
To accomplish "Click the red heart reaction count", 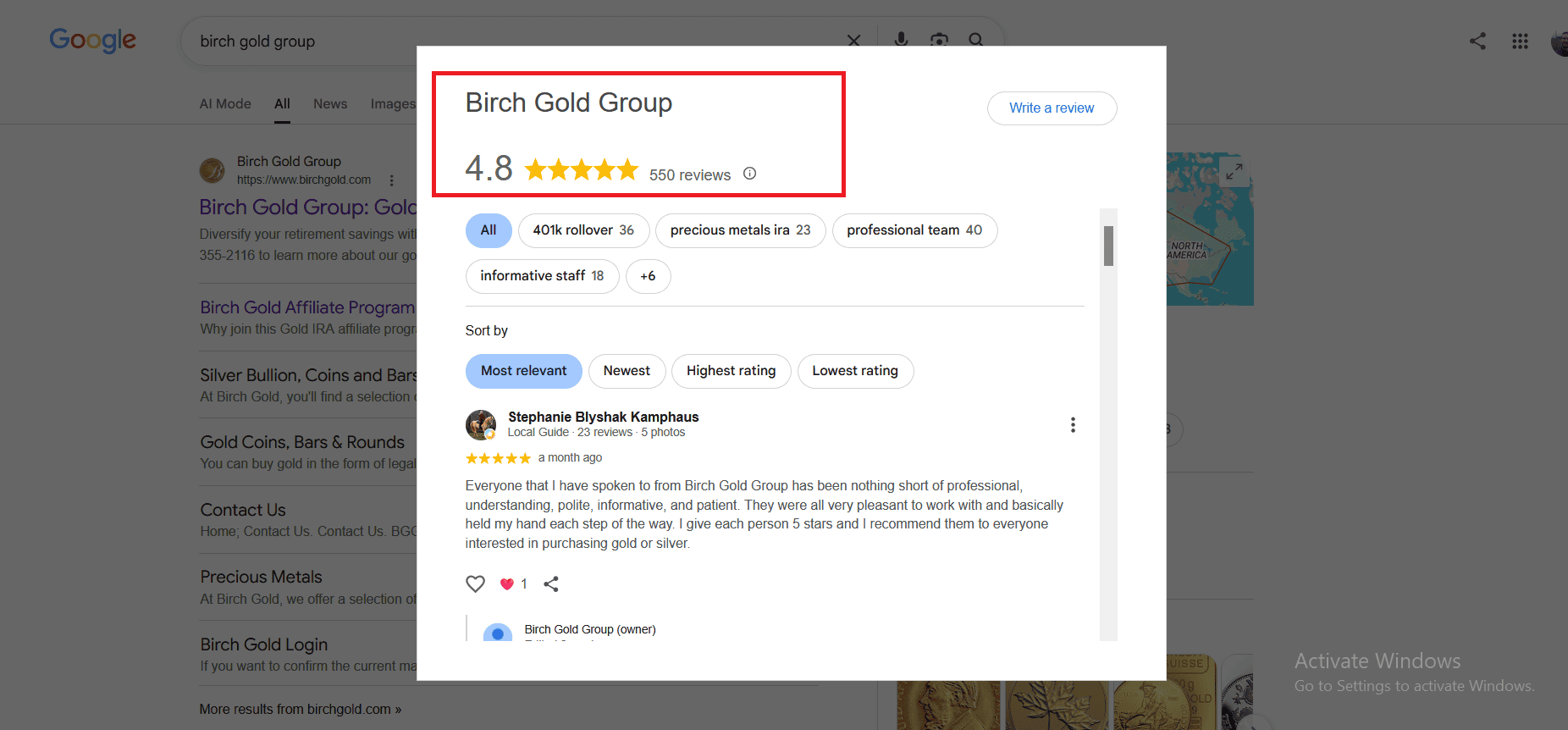I will 513,583.
